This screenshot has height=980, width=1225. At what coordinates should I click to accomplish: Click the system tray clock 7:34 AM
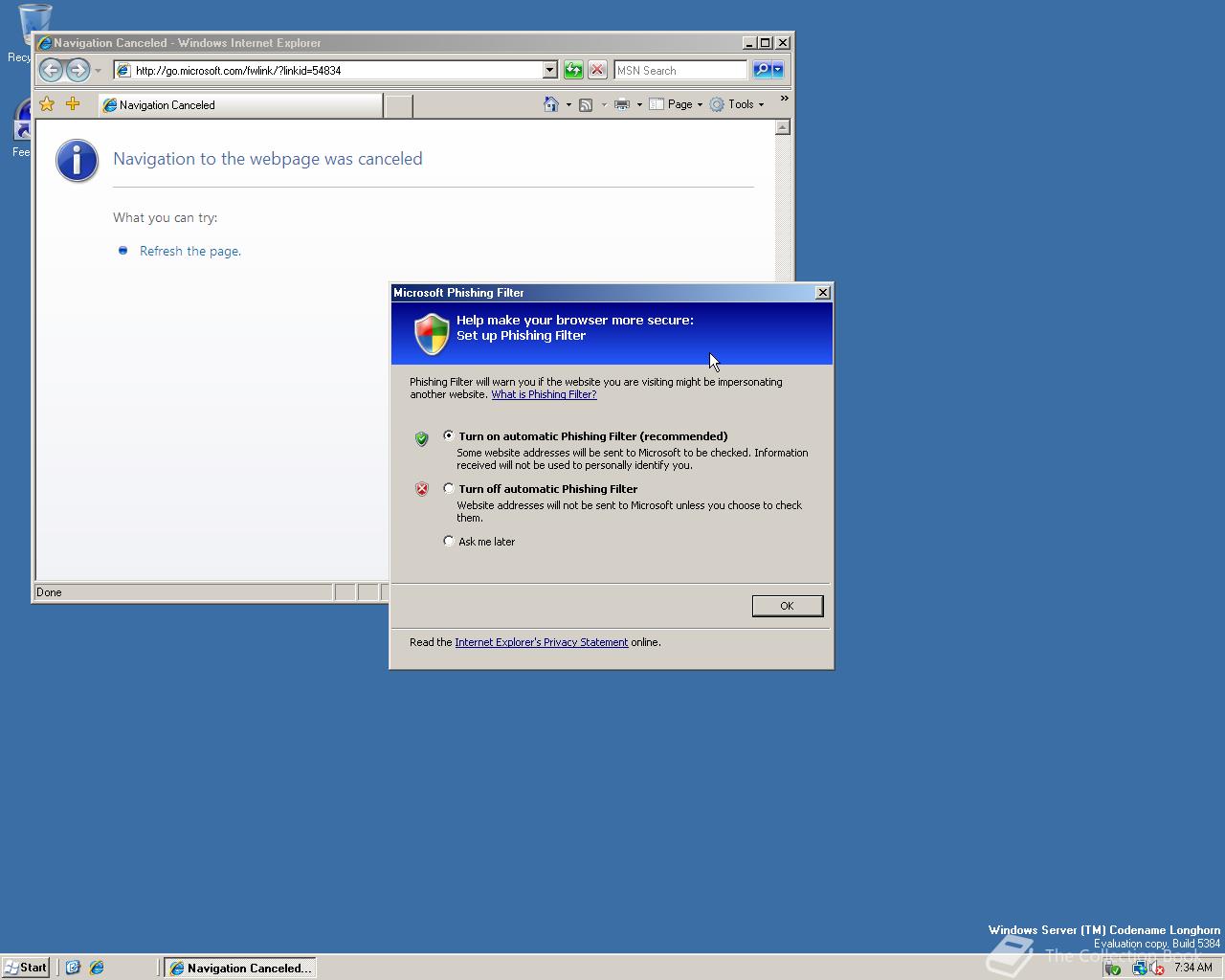(x=1192, y=968)
